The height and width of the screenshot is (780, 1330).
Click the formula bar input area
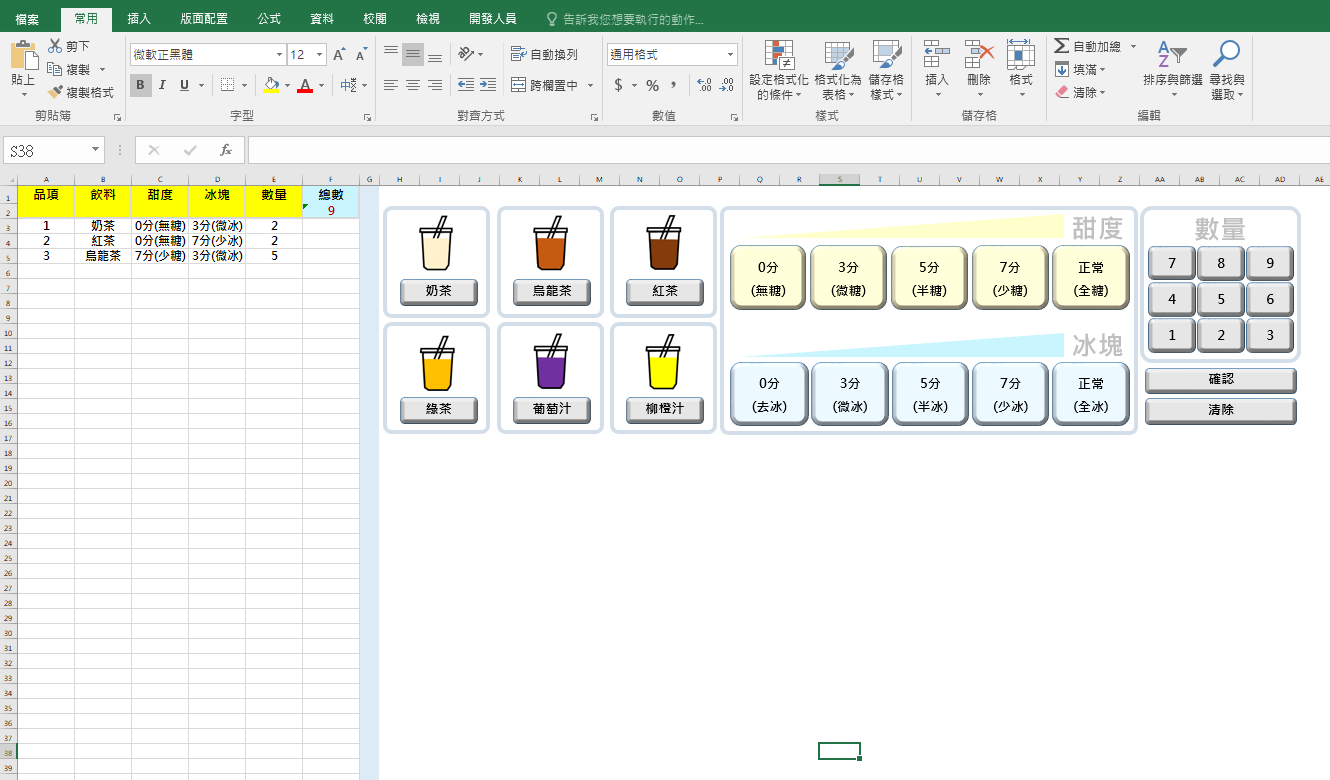[x=788, y=150]
